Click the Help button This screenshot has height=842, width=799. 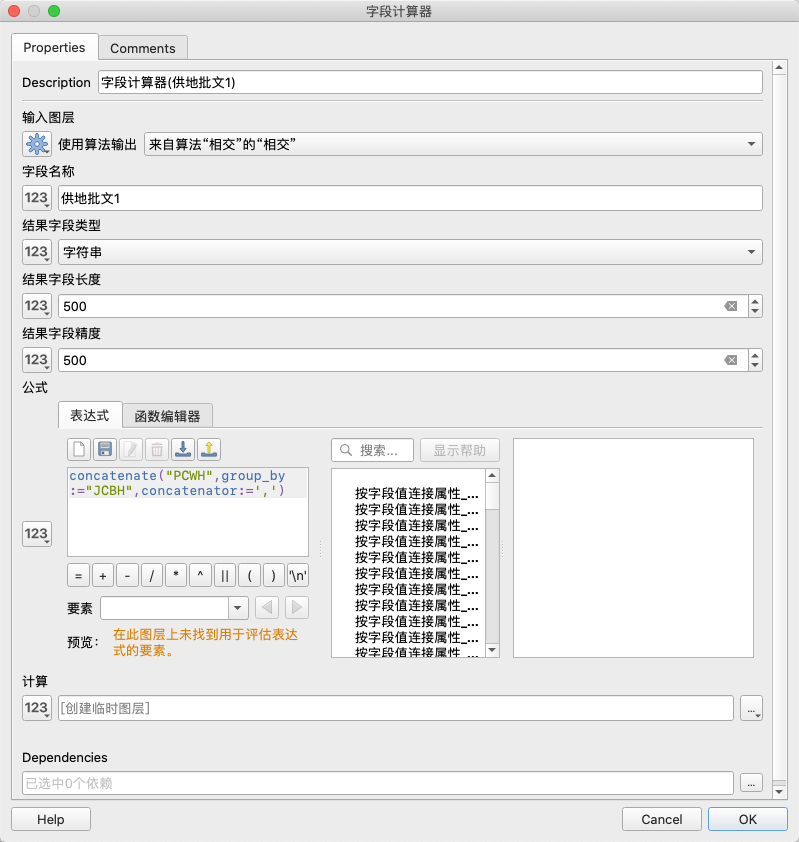pos(51,819)
